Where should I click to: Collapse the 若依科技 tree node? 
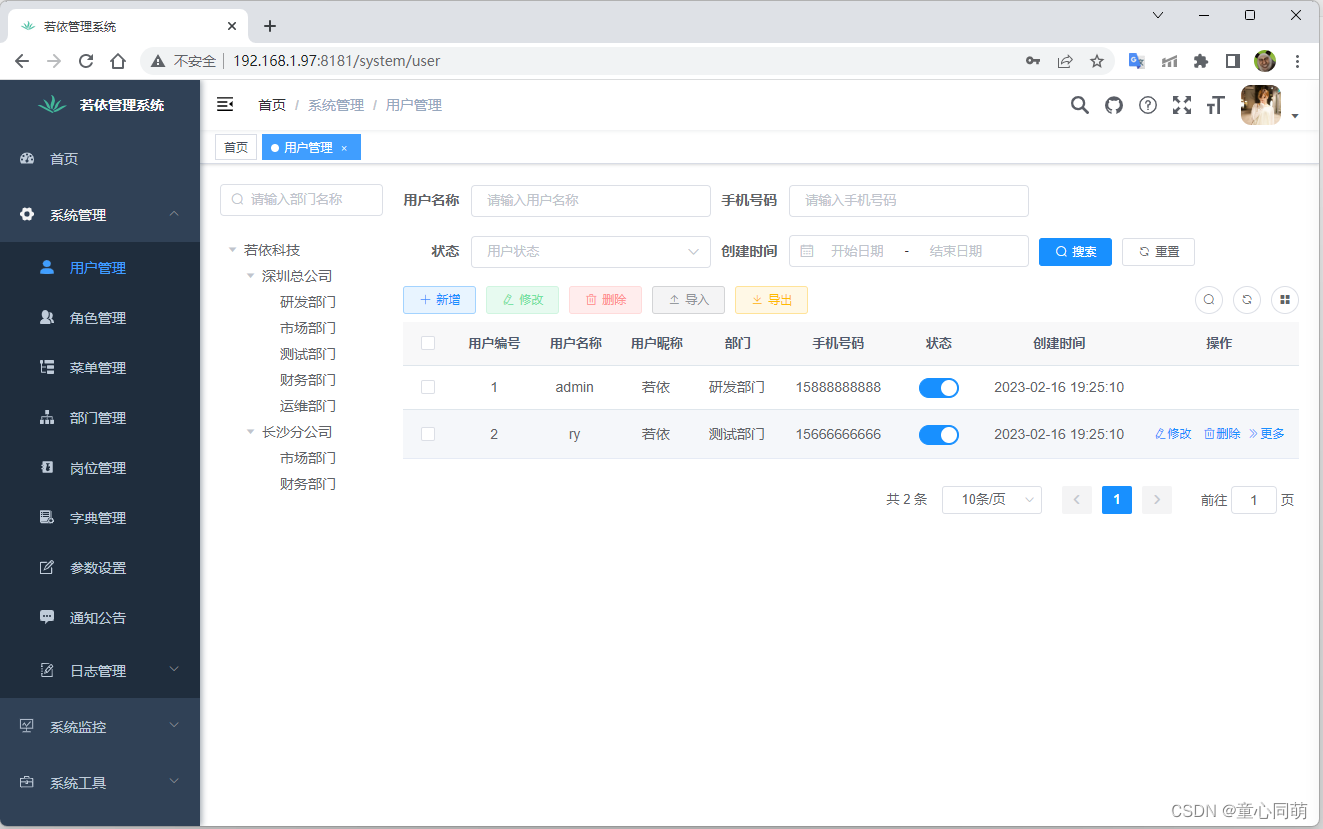click(232, 250)
